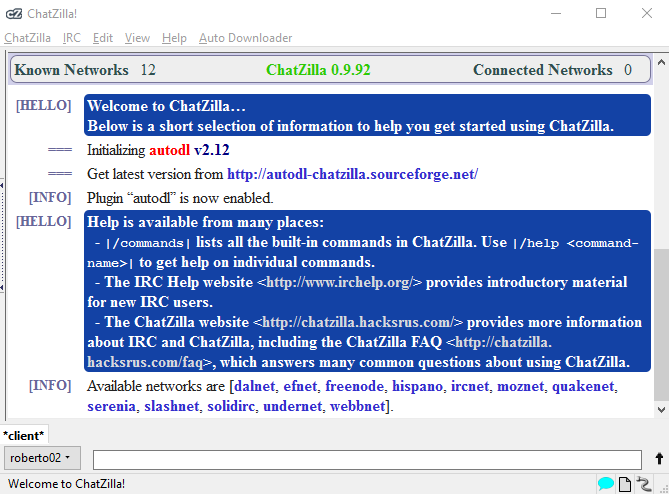Connect to the freenode network

coord(355,386)
